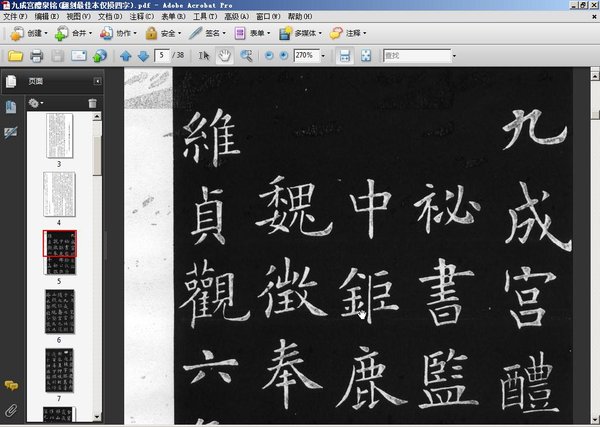Screen dimensions: 600x427
Task: Click the save floppy disk icon
Action: tap(58, 56)
